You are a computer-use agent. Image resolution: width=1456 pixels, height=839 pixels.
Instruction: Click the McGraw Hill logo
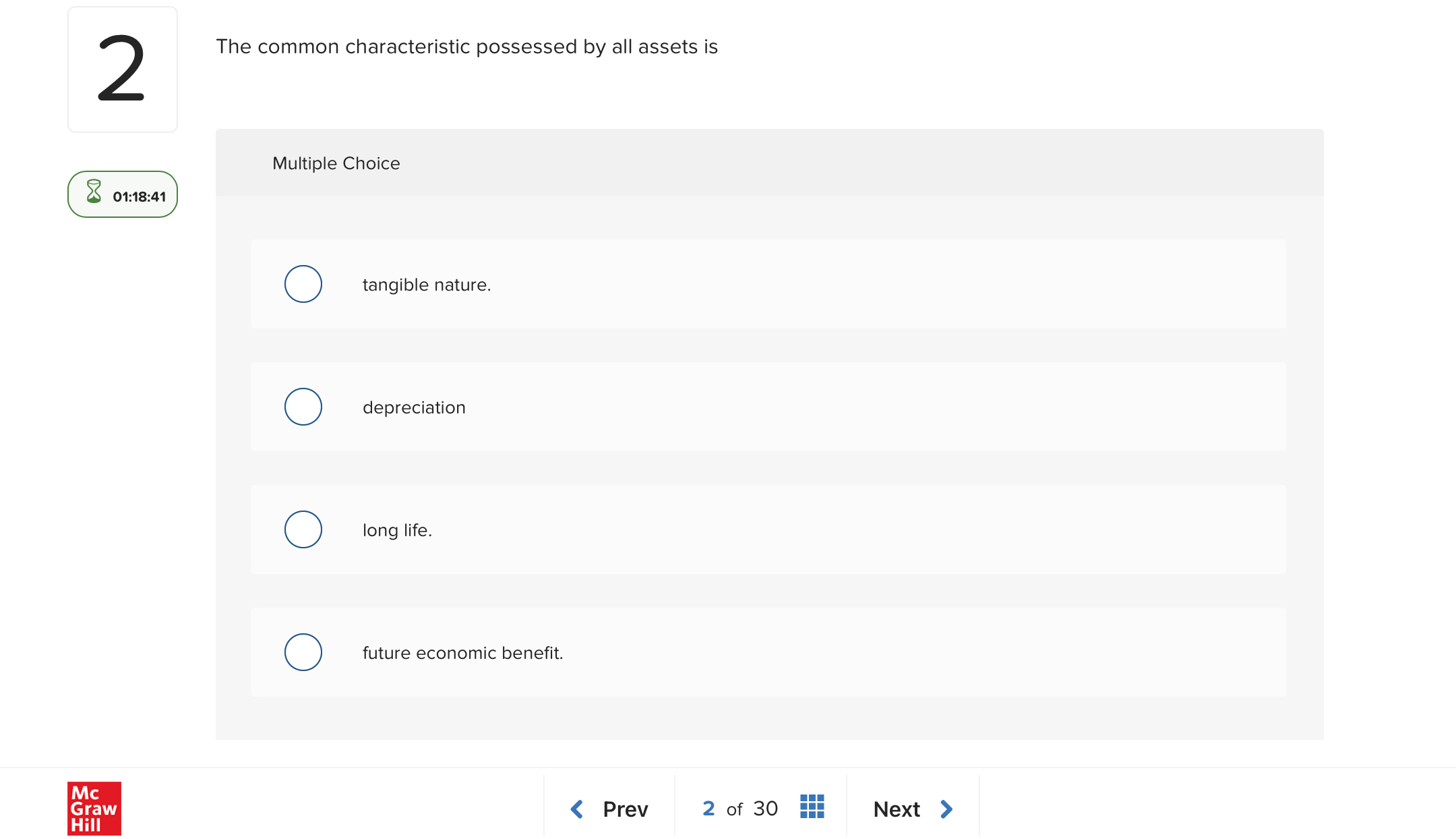(x=94, y=808)
